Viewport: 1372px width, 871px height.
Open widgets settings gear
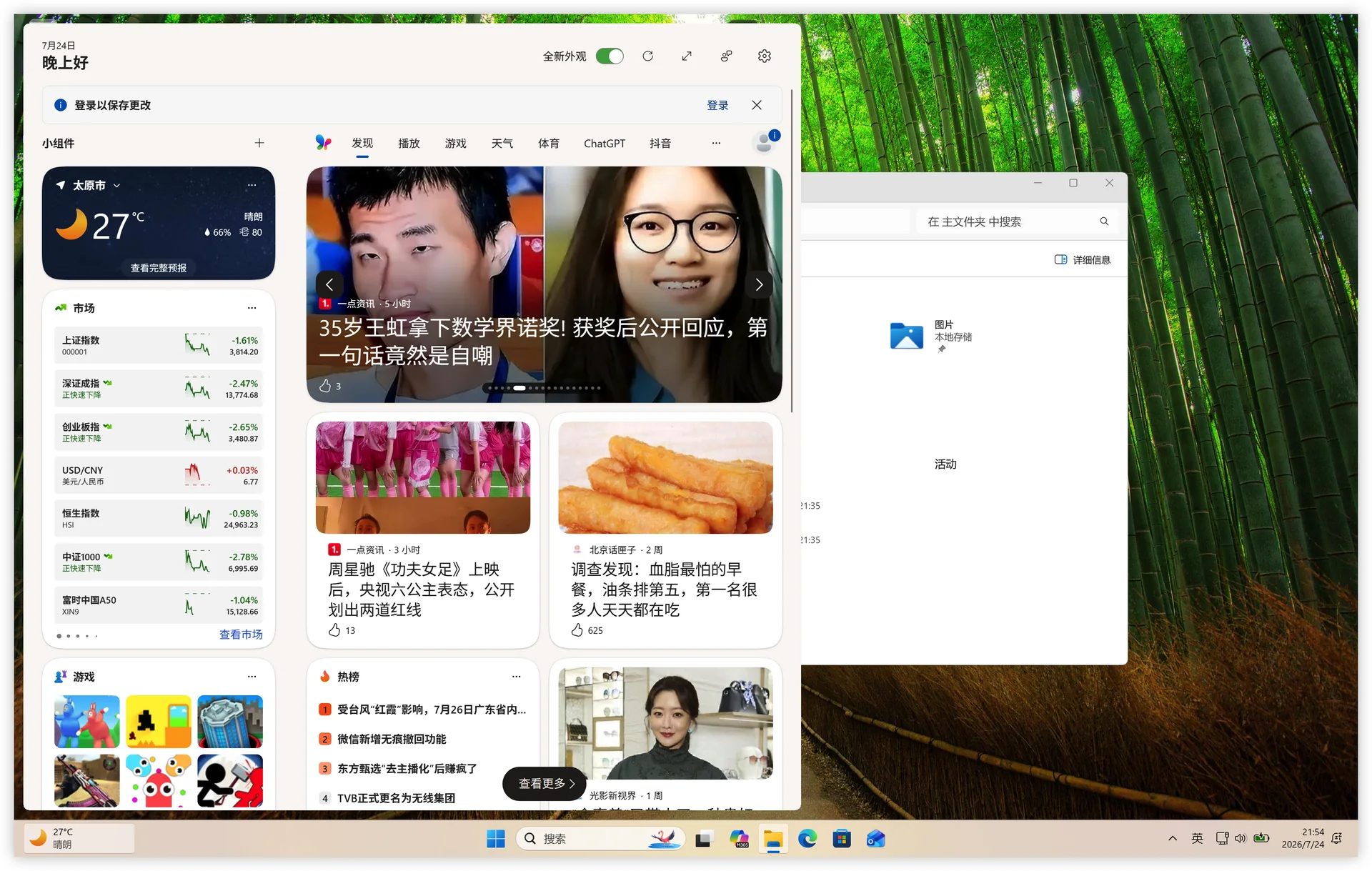click(765, 56)
